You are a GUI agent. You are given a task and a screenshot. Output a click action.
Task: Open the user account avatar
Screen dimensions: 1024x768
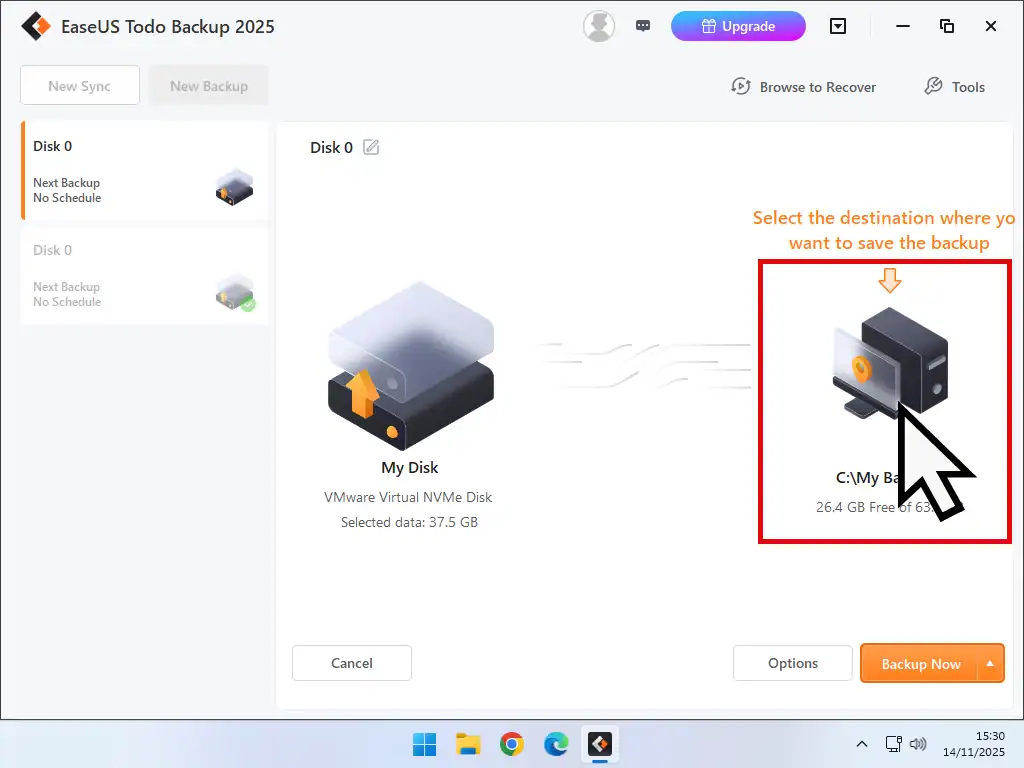click(x=598, y=26)
